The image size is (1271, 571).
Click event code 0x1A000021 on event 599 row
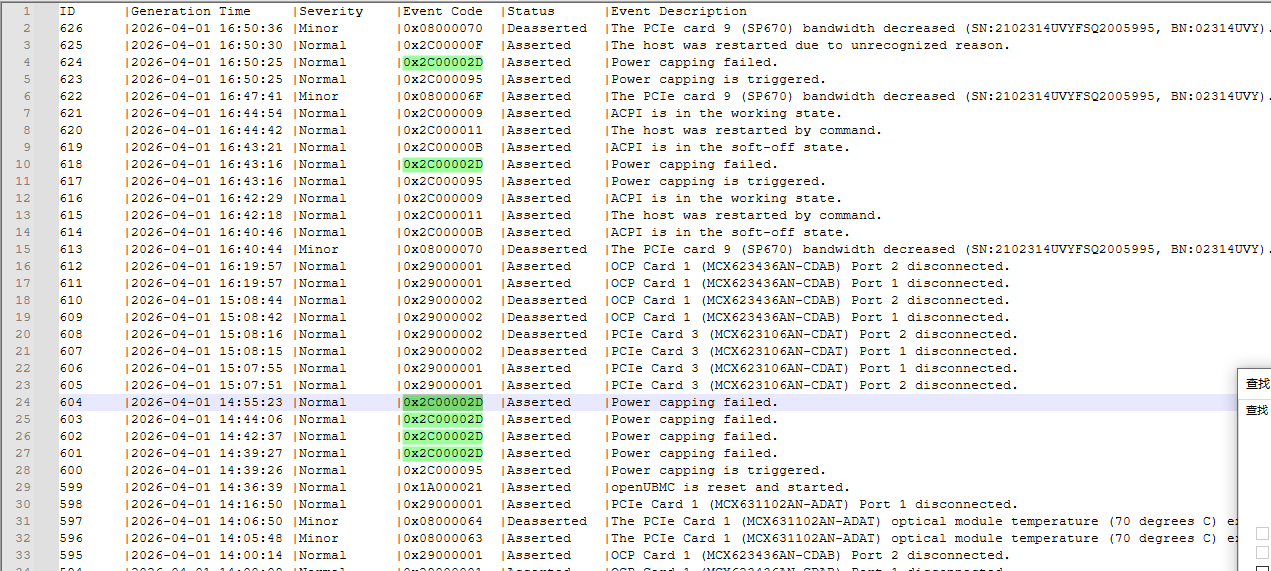(x=442, y=487)
